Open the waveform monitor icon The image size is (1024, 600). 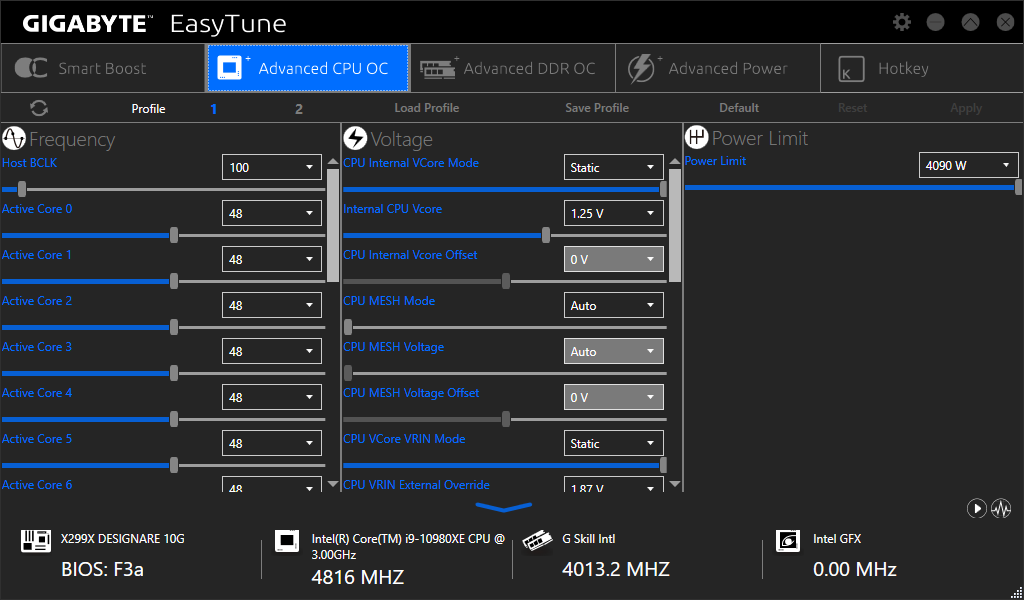click(1001, 508)
